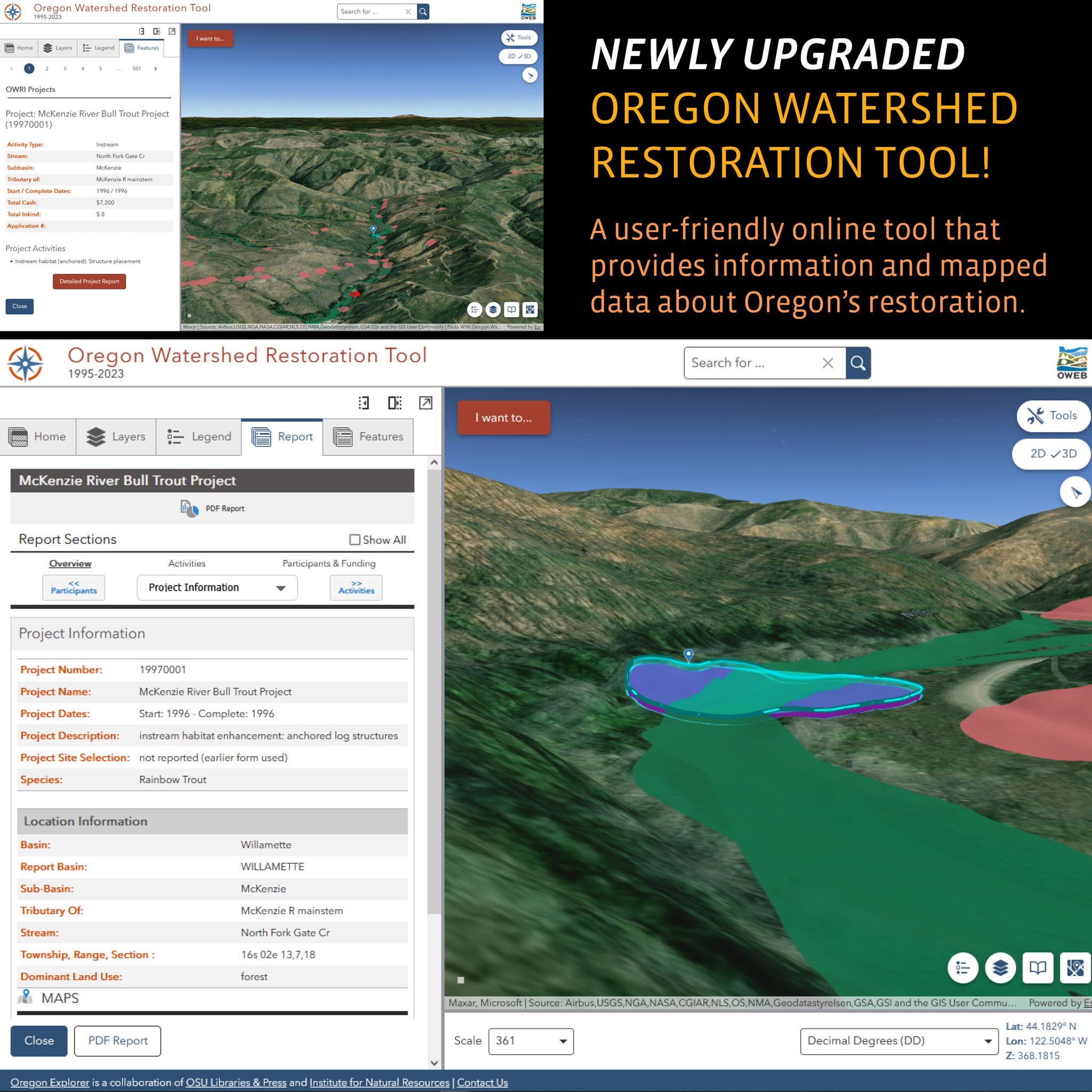Open the bookmarks icon on the top map
Image resolution: width=1092 pixels, height=1092 pixels.
(511, 309)
